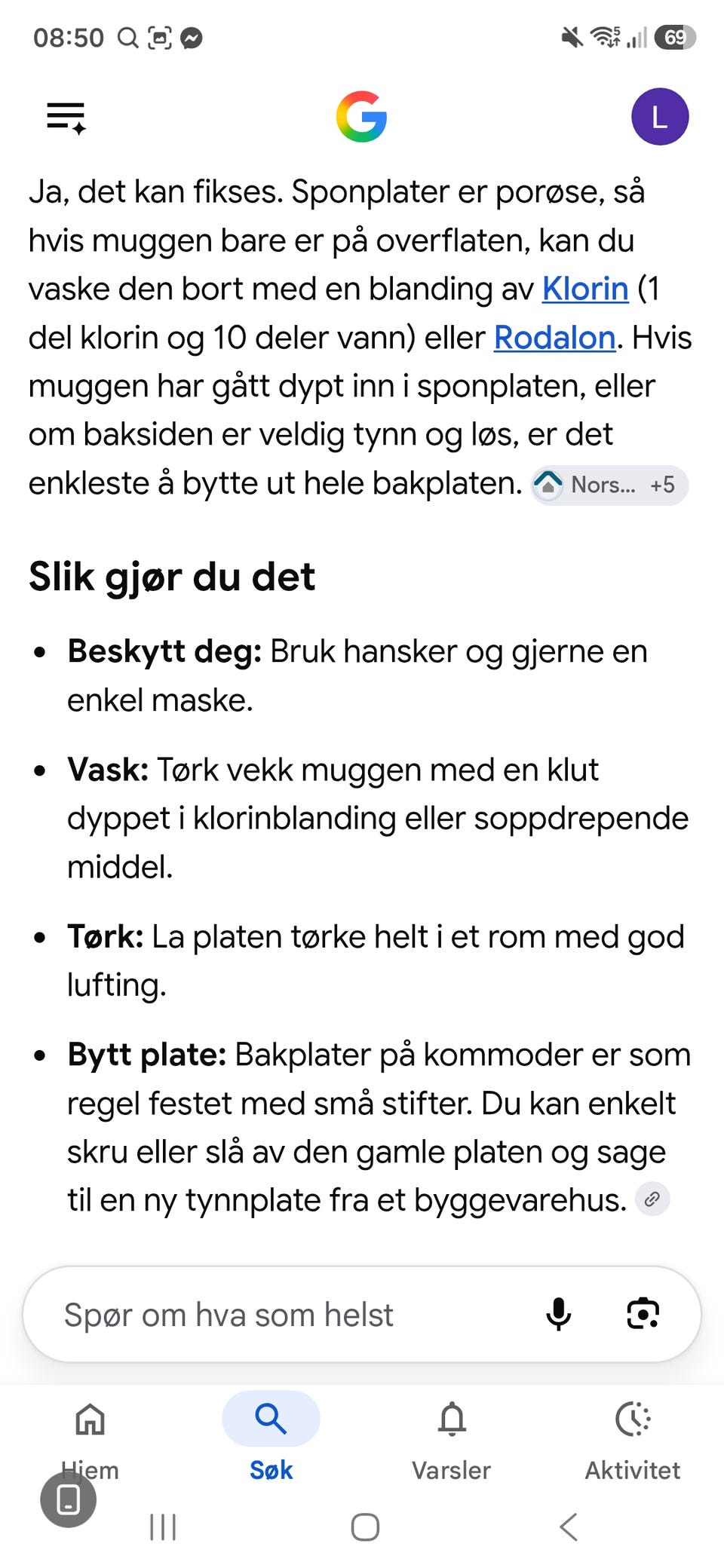The image size is (724, 1568).
Task: Start voice search with microphone icon
Action: [558, 1314]
